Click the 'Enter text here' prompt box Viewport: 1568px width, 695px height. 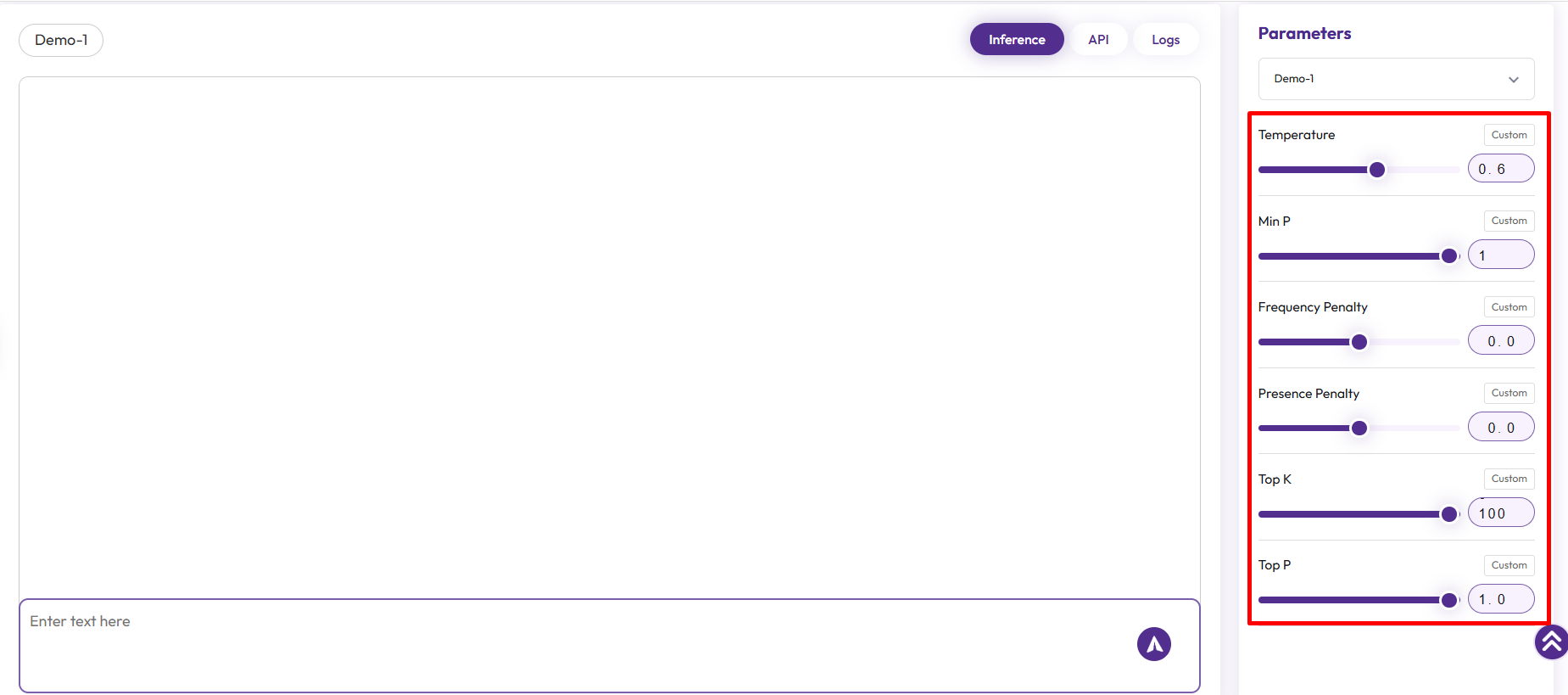(x=577, y=644)
